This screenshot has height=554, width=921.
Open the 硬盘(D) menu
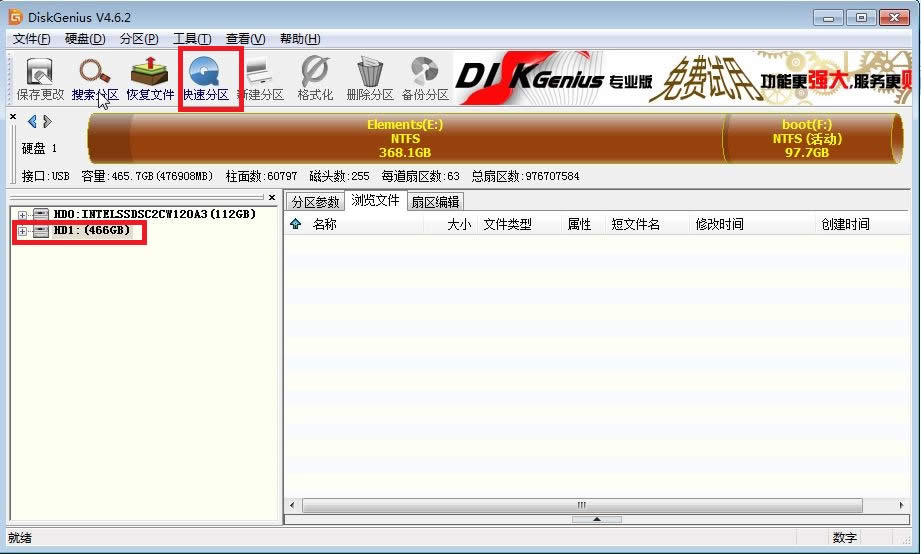tap(84, 39)
